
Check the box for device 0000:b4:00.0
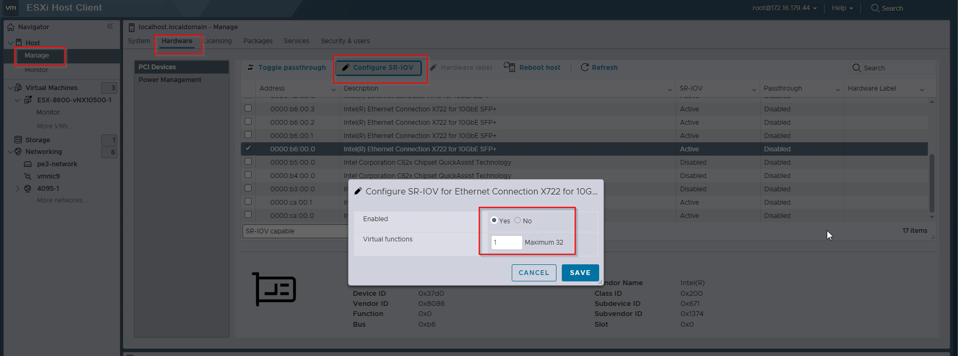point(248,175)
